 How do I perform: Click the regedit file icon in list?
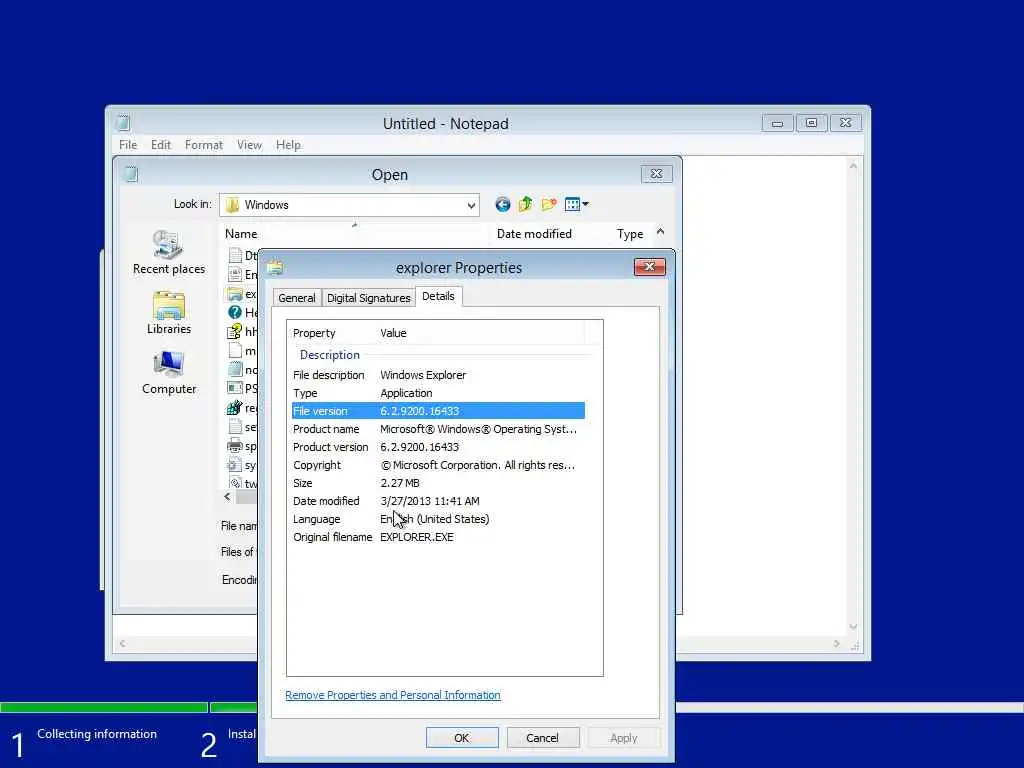pos(235,408)
